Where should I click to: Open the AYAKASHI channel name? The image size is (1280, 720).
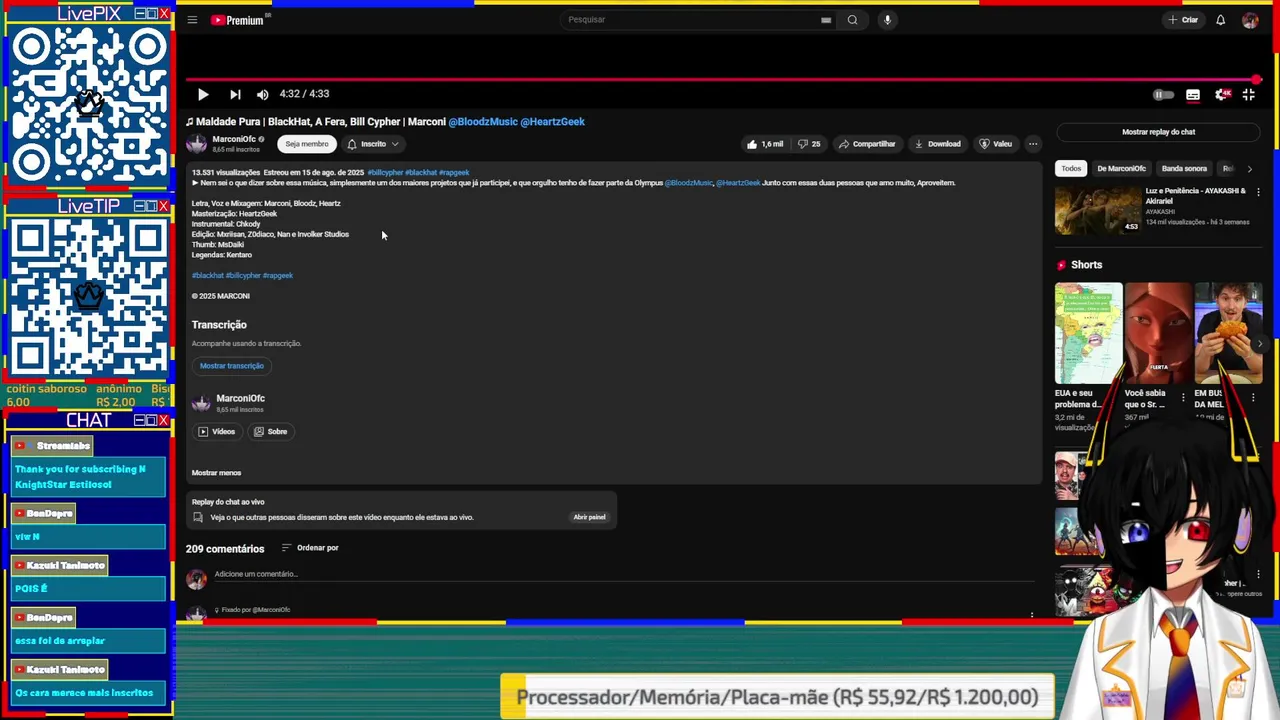point(1160,212)
